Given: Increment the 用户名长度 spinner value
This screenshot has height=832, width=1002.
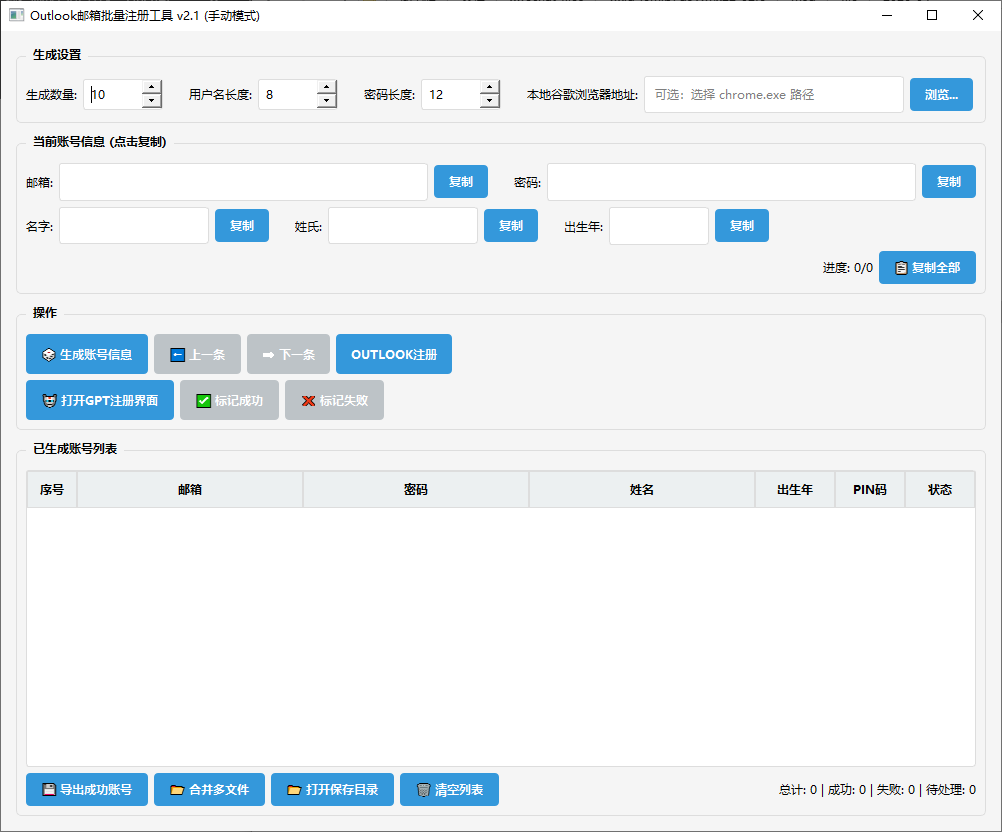Looking at the screenshot, I should pos(326,87).
